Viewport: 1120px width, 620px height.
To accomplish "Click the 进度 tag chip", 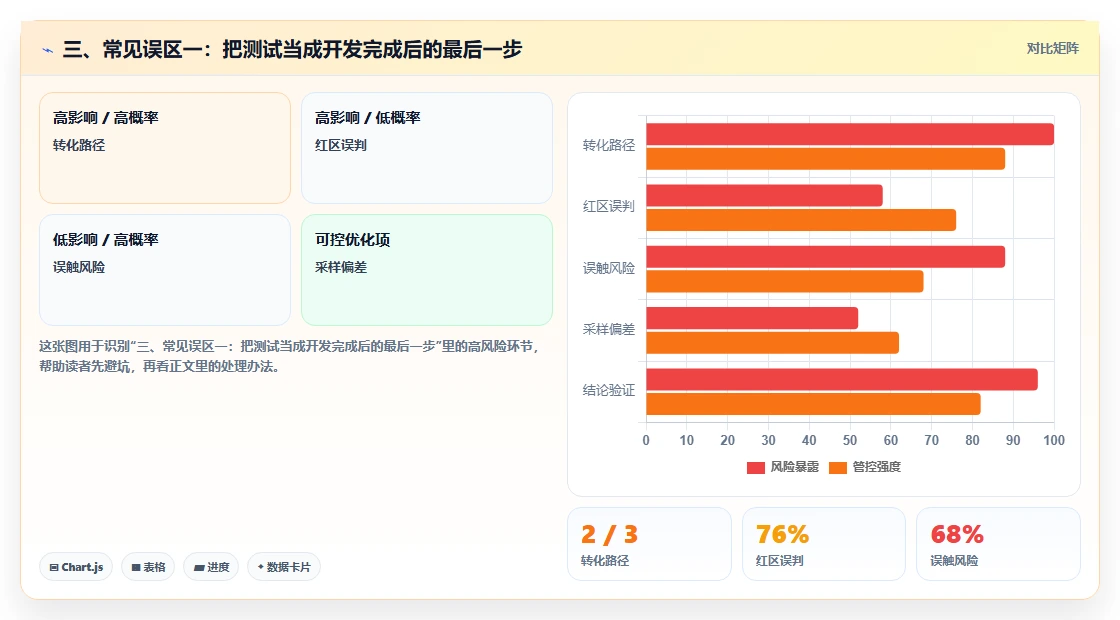I will pyautogui.click(x=211, y=567).
